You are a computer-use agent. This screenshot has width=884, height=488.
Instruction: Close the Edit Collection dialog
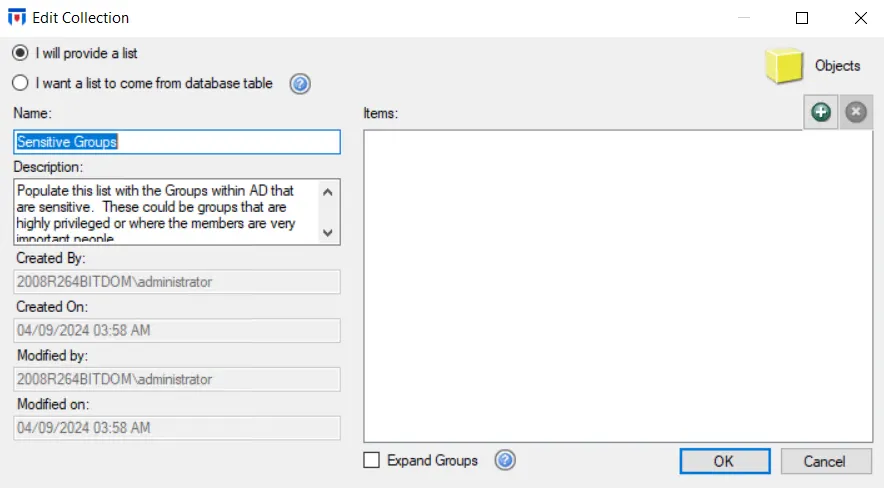click(x=860, y=18)
